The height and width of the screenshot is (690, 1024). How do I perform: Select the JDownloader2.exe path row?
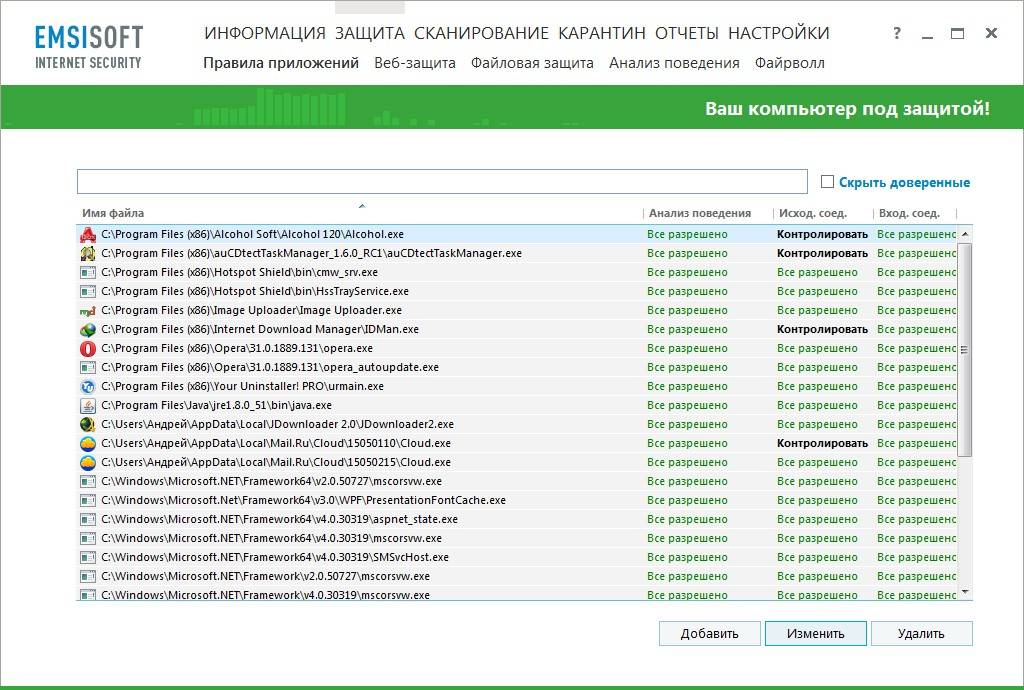point(278,424)
